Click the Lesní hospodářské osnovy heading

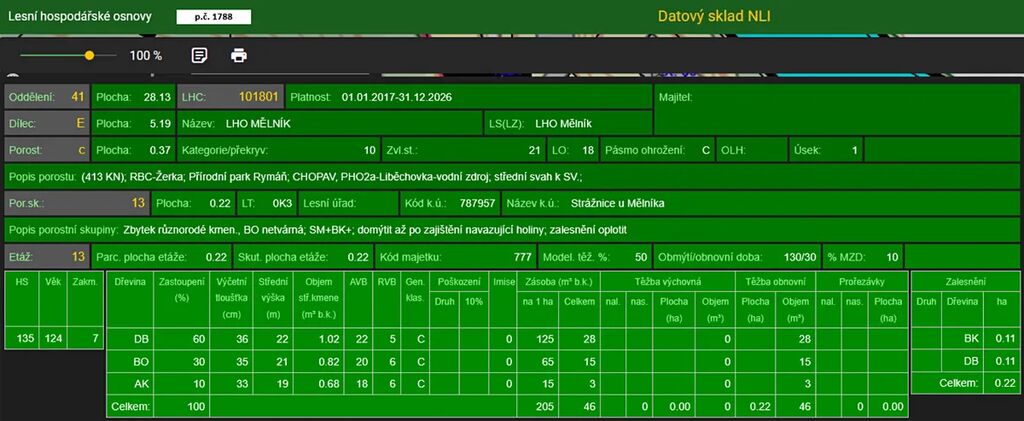[80, 17]
